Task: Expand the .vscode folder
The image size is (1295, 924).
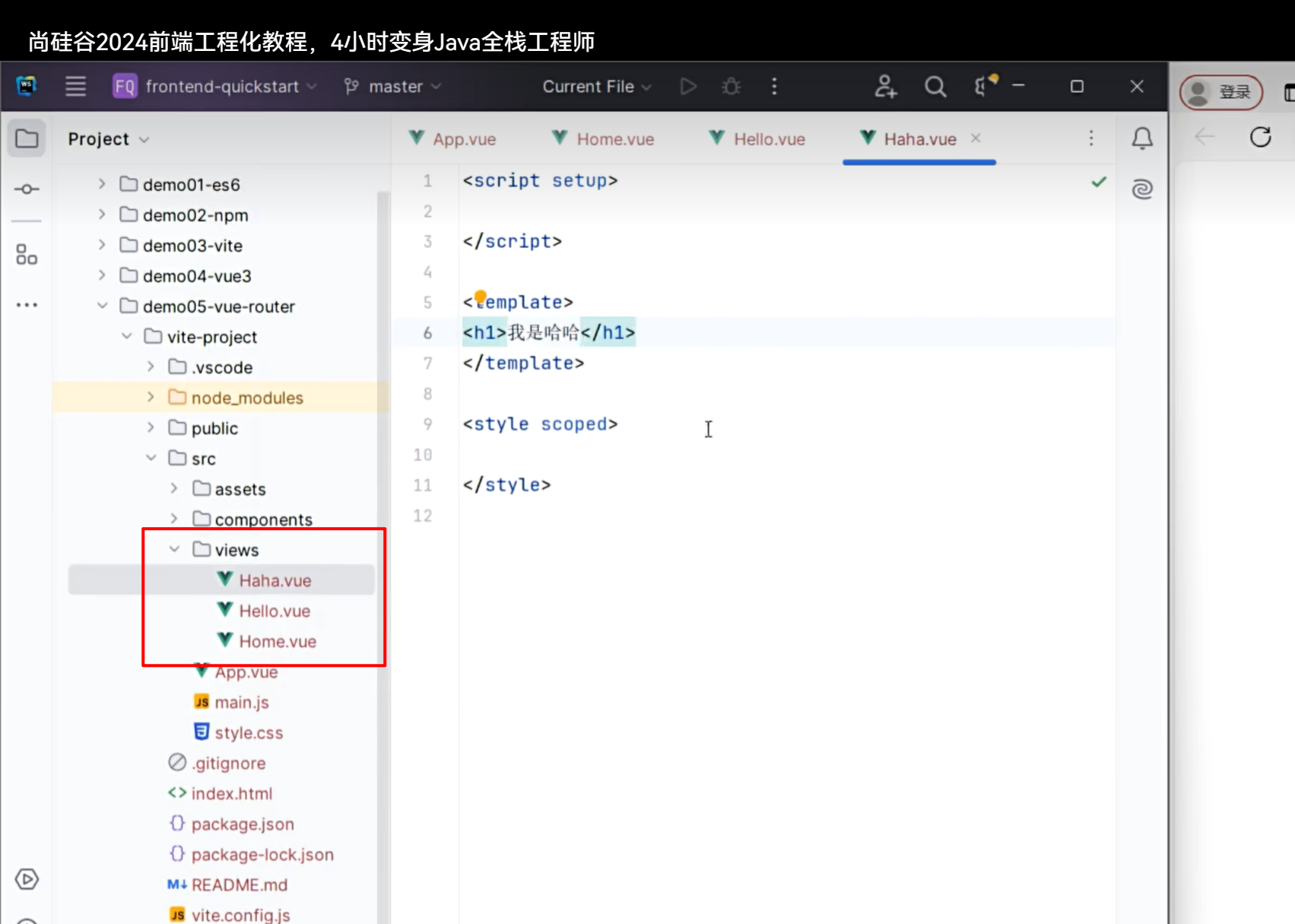Action: (x=151, y=367)
